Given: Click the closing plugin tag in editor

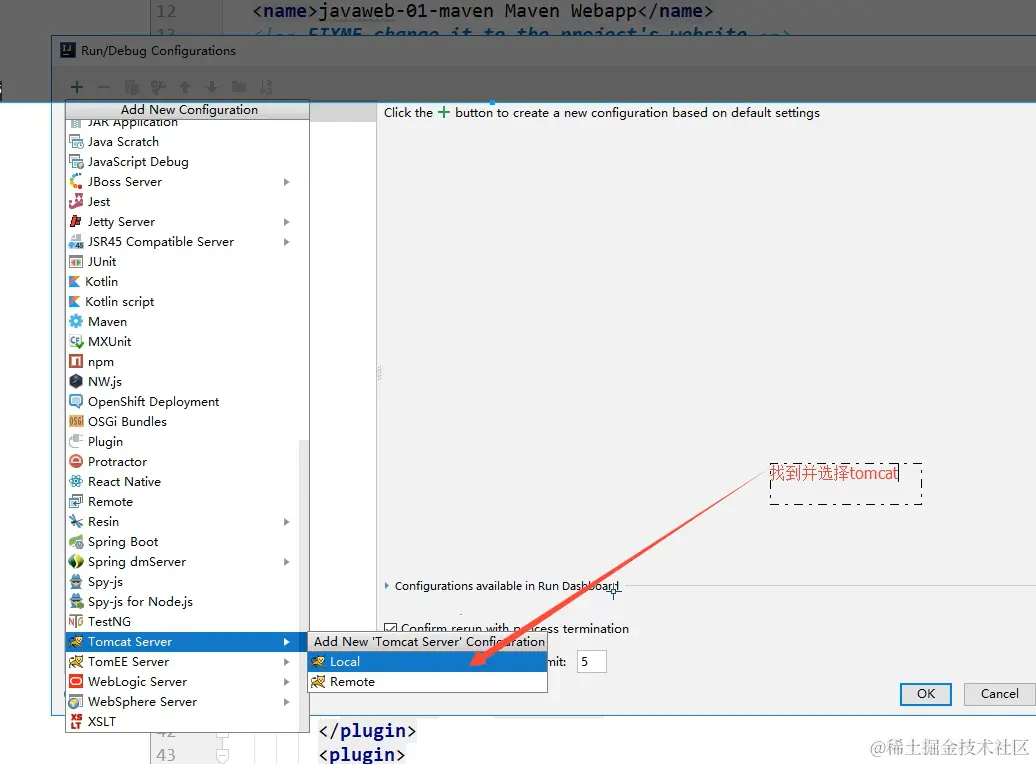Looking at the screenshot, I should [367, 731].
